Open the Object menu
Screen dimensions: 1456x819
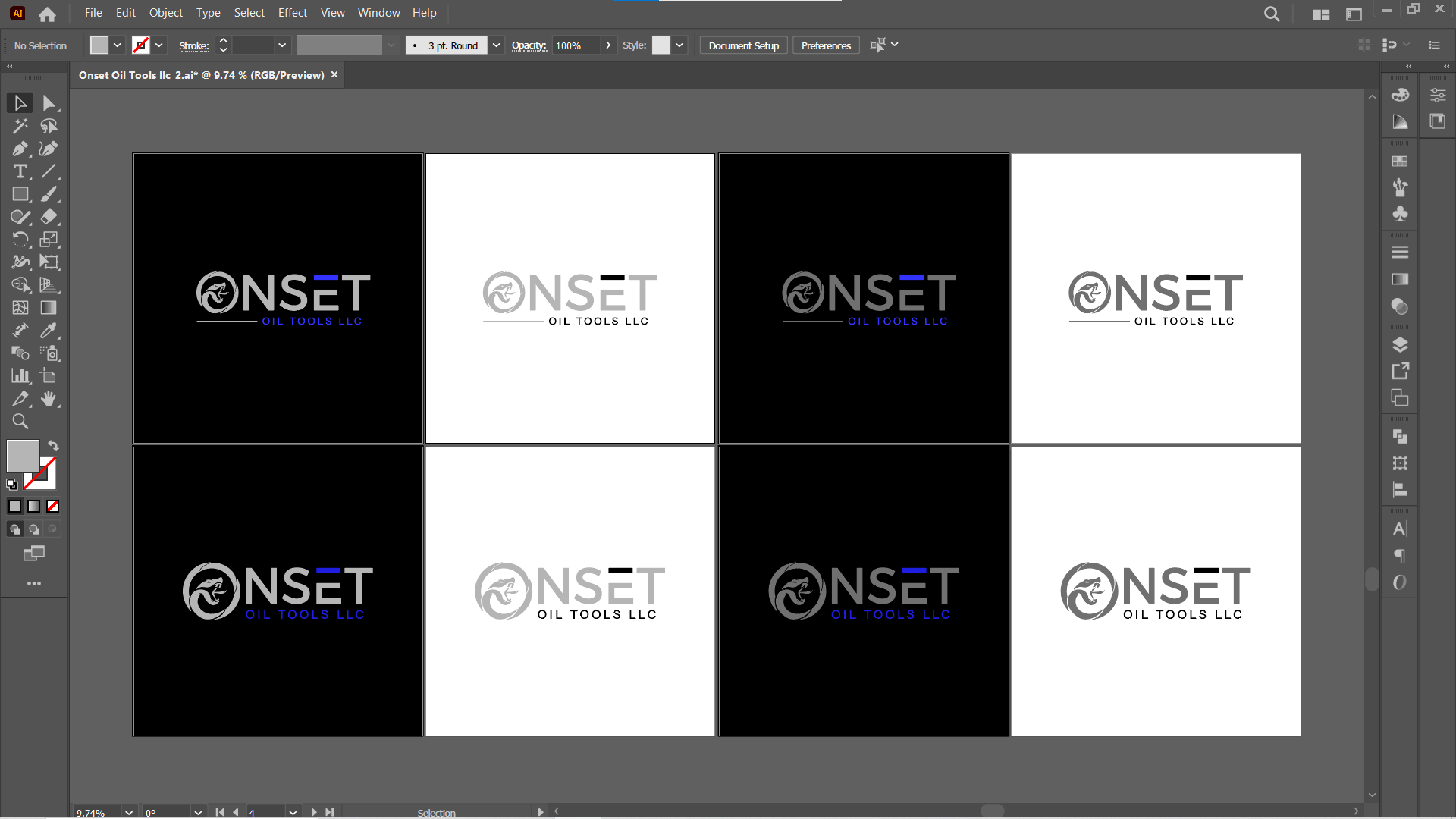click(166, 13)
